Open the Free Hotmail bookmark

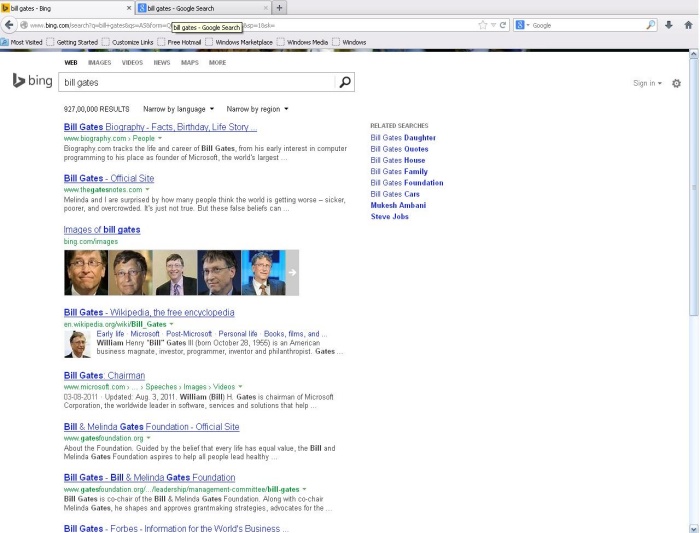pyautogui.click(x=179, y=42)
